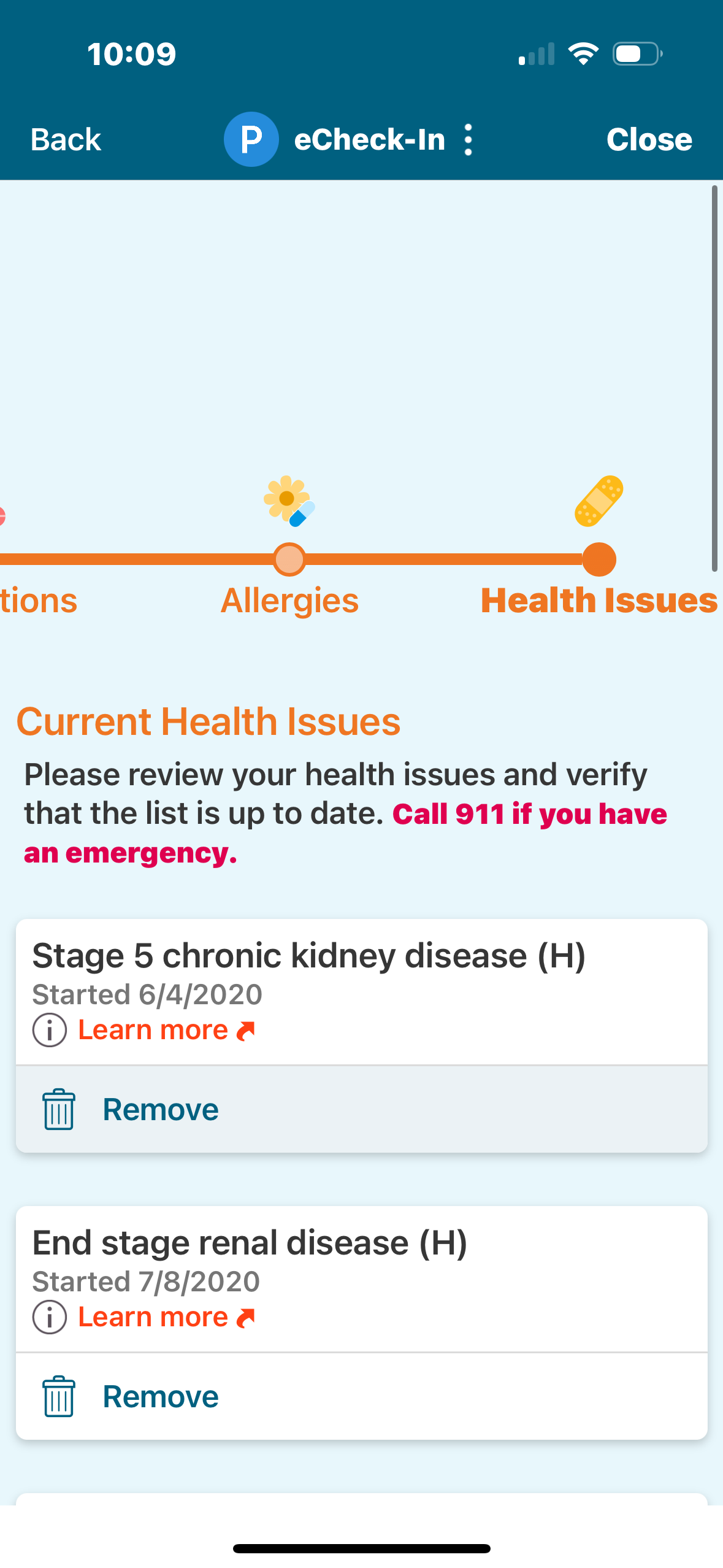
Task: Remove Stage 5 chronic kidney disease
Action: (x=160, y=1109)
